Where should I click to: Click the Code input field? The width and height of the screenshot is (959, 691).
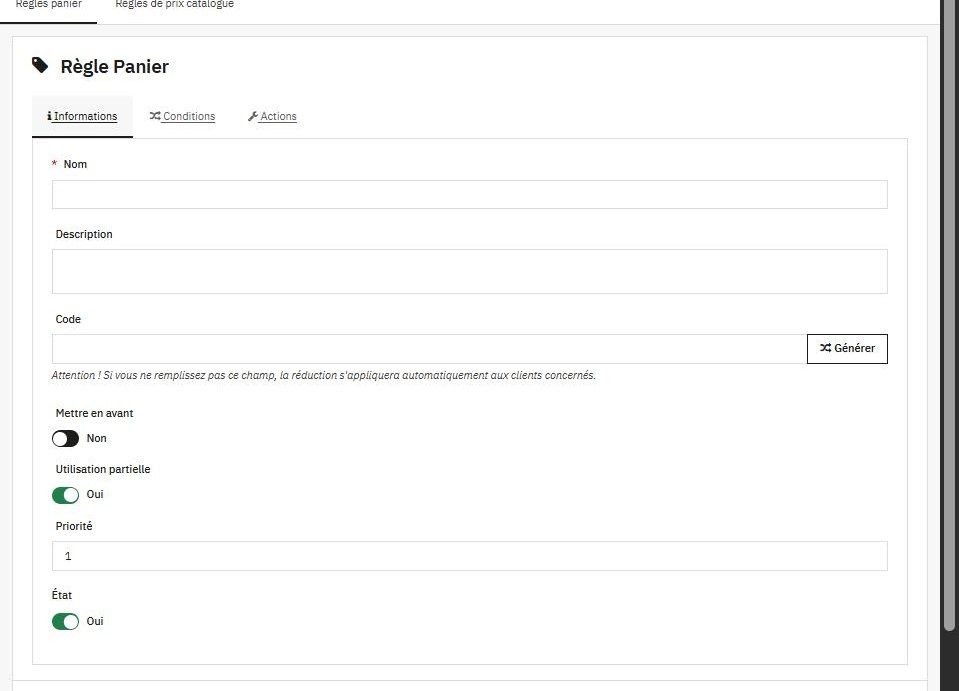429,349
